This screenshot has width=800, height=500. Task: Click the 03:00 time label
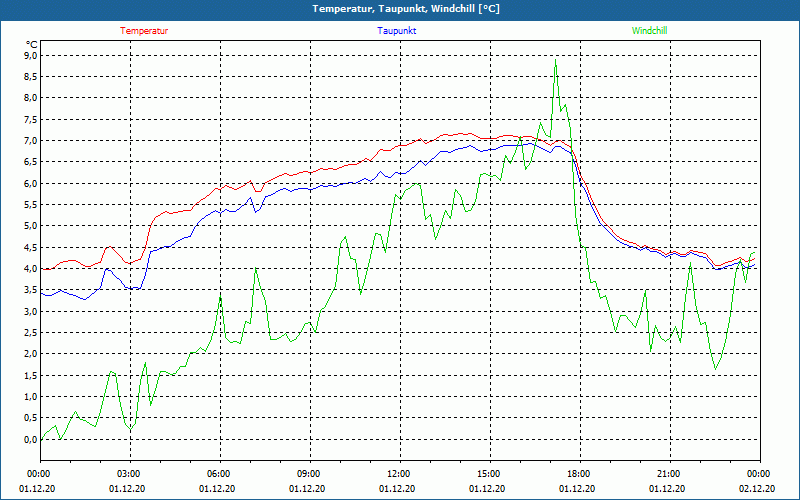point(131,474)
